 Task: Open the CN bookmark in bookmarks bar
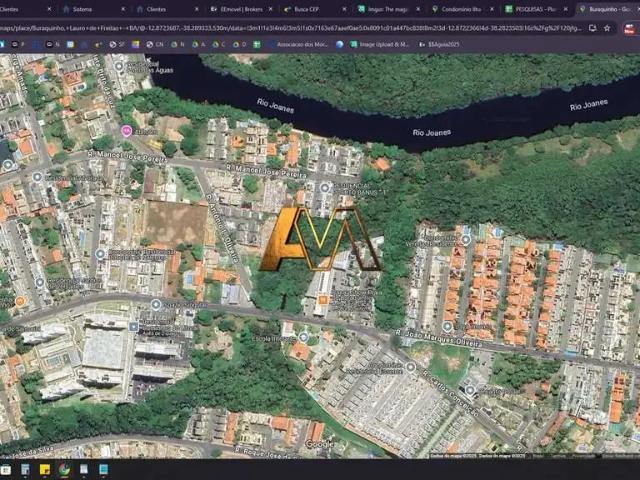(x=155, y=44)
